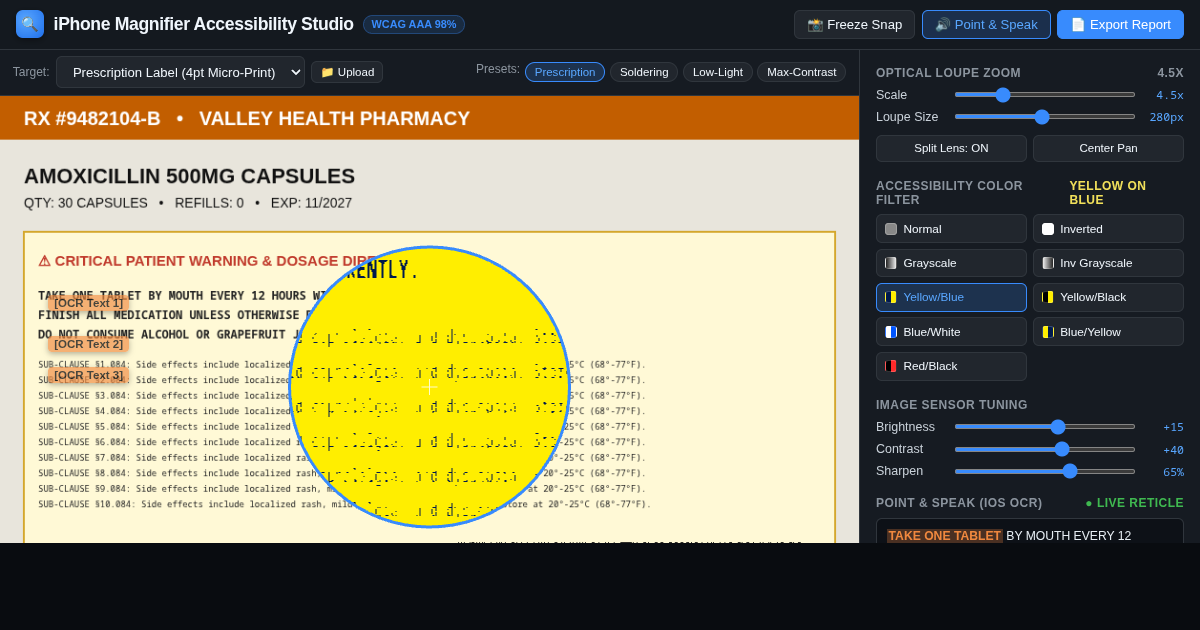Image resolution: width=1200 pixels, height=630 pixels.
Task: Adjust the Brightness slider
Action: coord(1045,427)
